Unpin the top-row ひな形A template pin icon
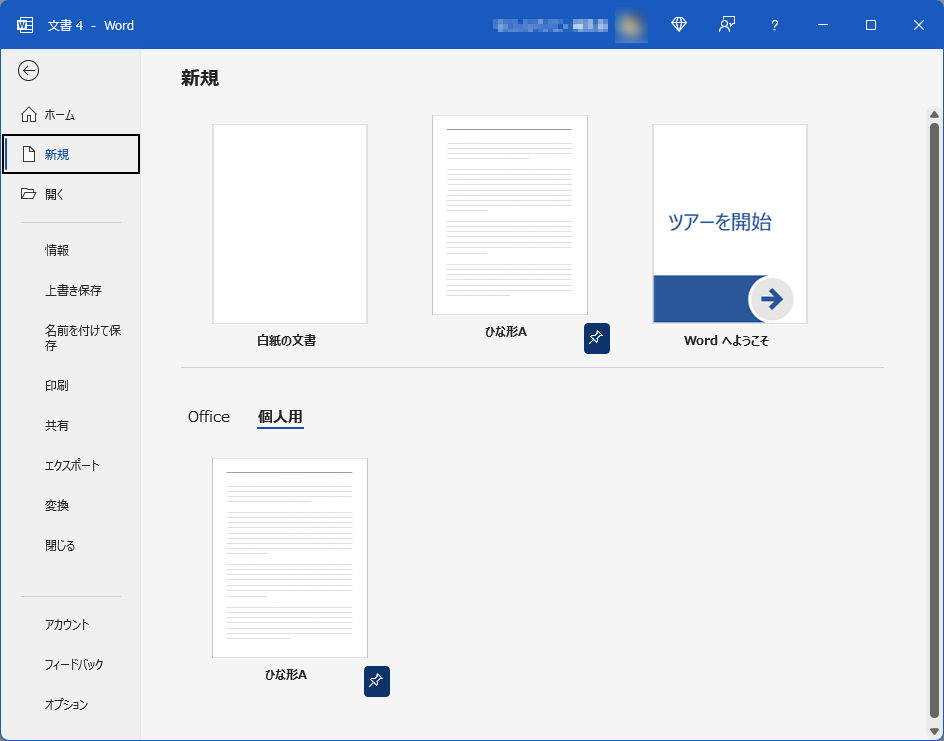Screen dimensions: 944x741 coord(597,338)
